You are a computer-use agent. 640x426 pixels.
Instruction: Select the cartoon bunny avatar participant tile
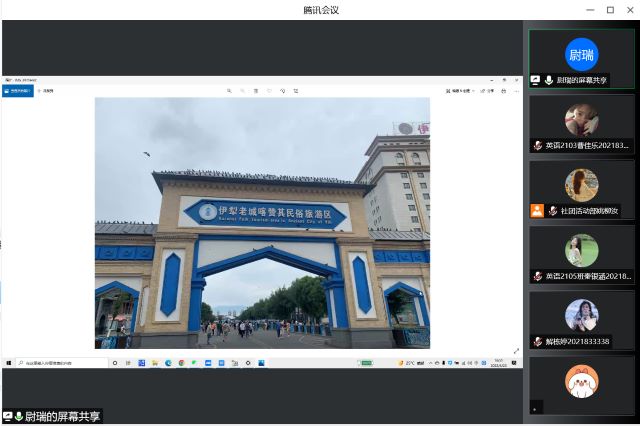581,386
